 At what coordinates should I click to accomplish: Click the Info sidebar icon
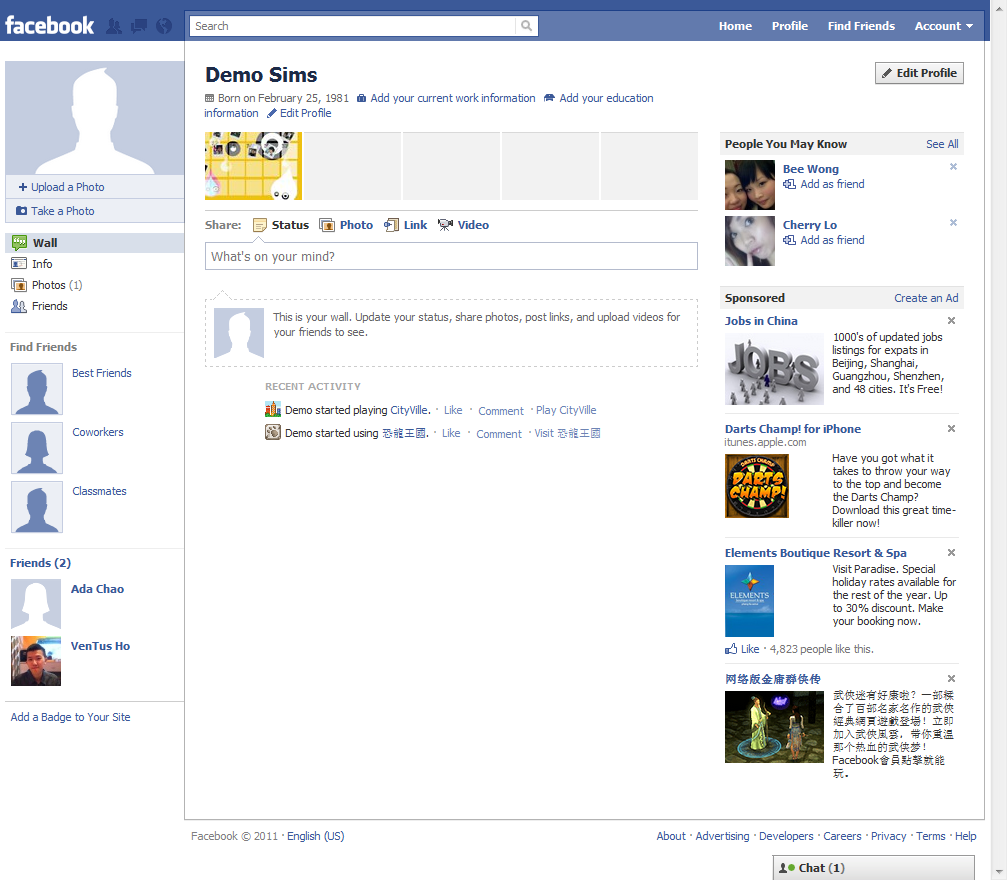click(19, 264)
